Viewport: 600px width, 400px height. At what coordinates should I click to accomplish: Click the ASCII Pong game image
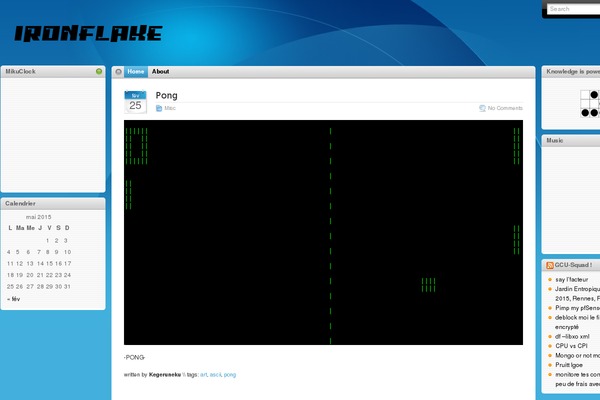point(323,232)
